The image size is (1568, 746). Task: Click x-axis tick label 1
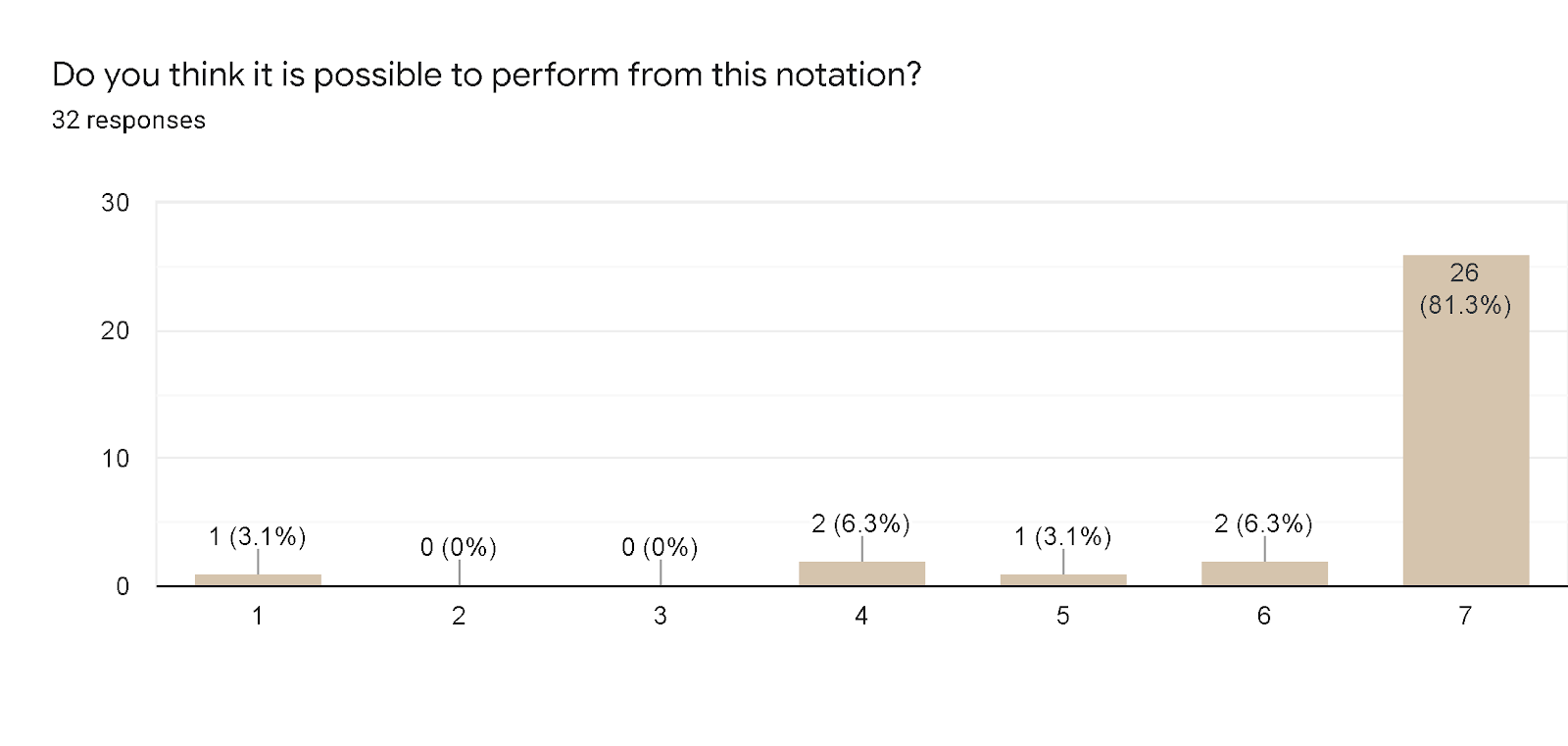[258, 616]
